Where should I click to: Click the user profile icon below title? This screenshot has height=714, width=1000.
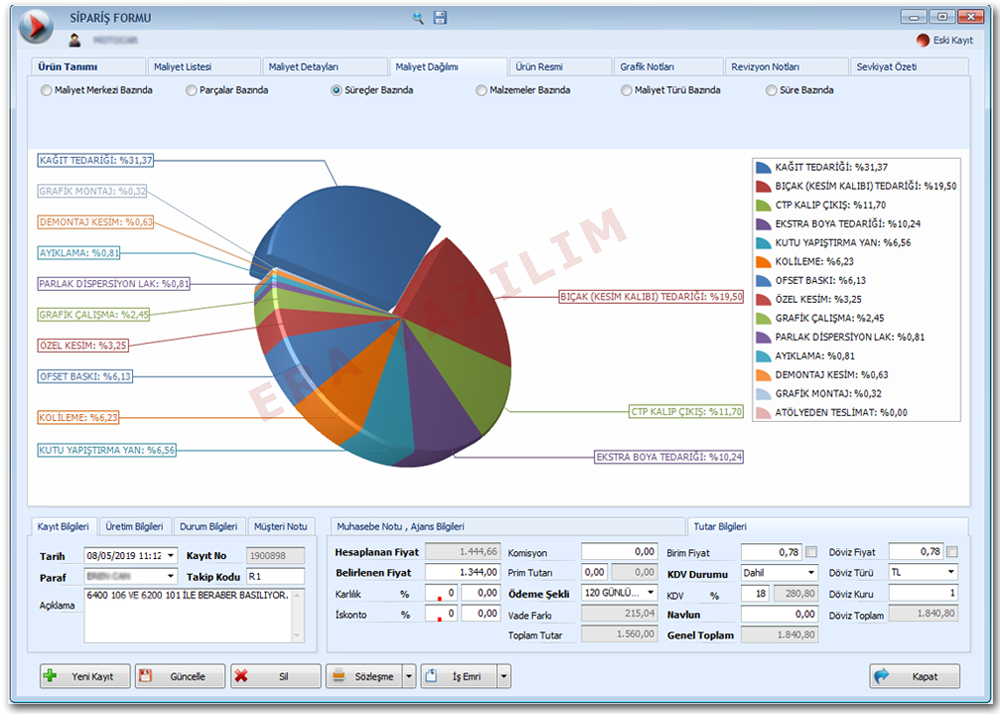click(x=74, y=40)
